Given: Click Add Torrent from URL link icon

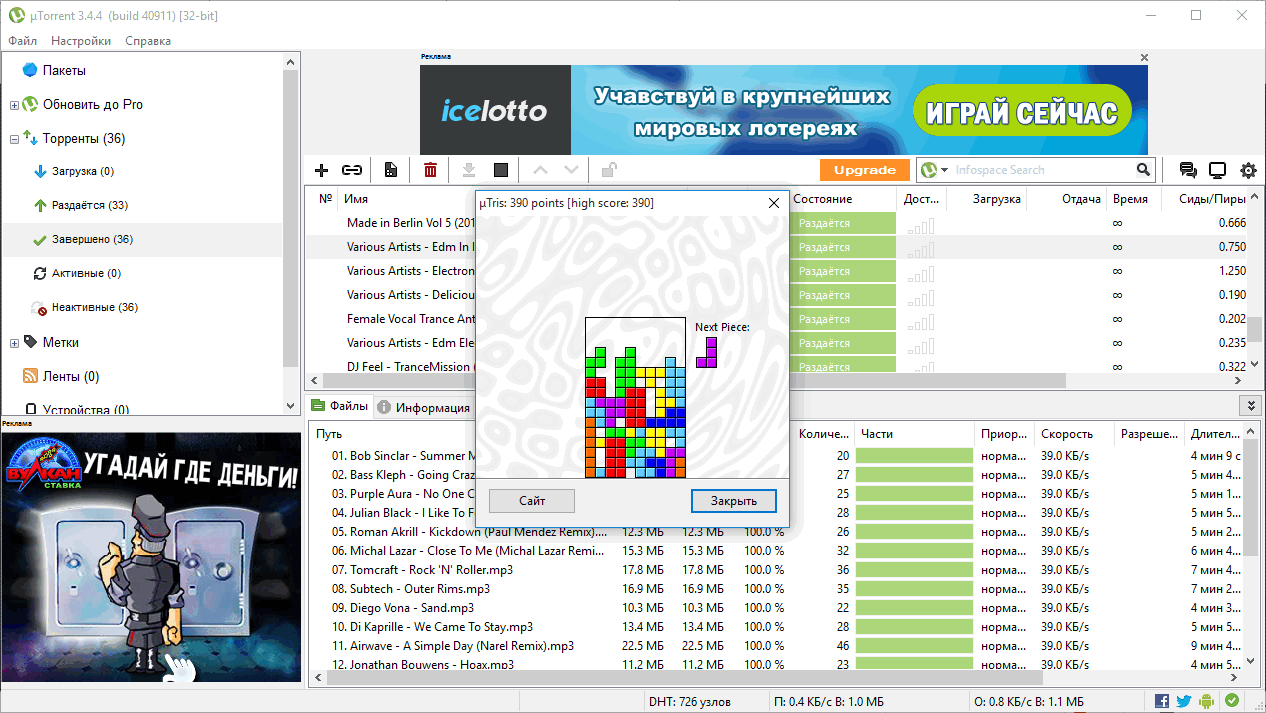Looking at the screenshot, I should [x=352, y=170].
